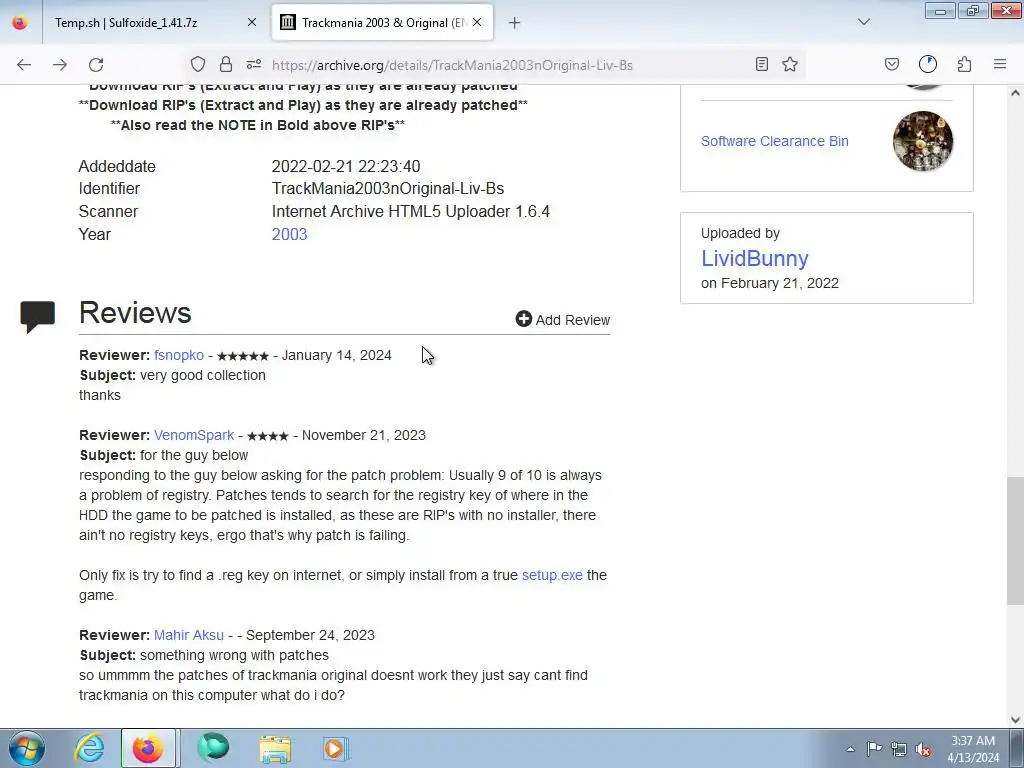Close the Temp.sh tab
The image size is (1024, 768).
click(x=252, y=23)
